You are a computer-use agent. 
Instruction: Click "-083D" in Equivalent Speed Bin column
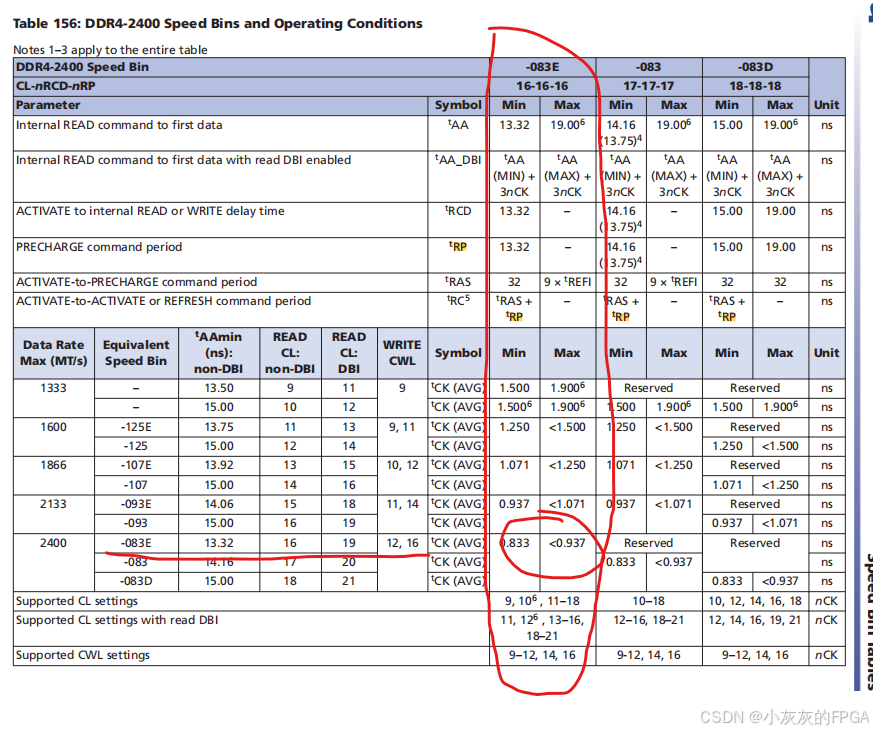(136, 581)
